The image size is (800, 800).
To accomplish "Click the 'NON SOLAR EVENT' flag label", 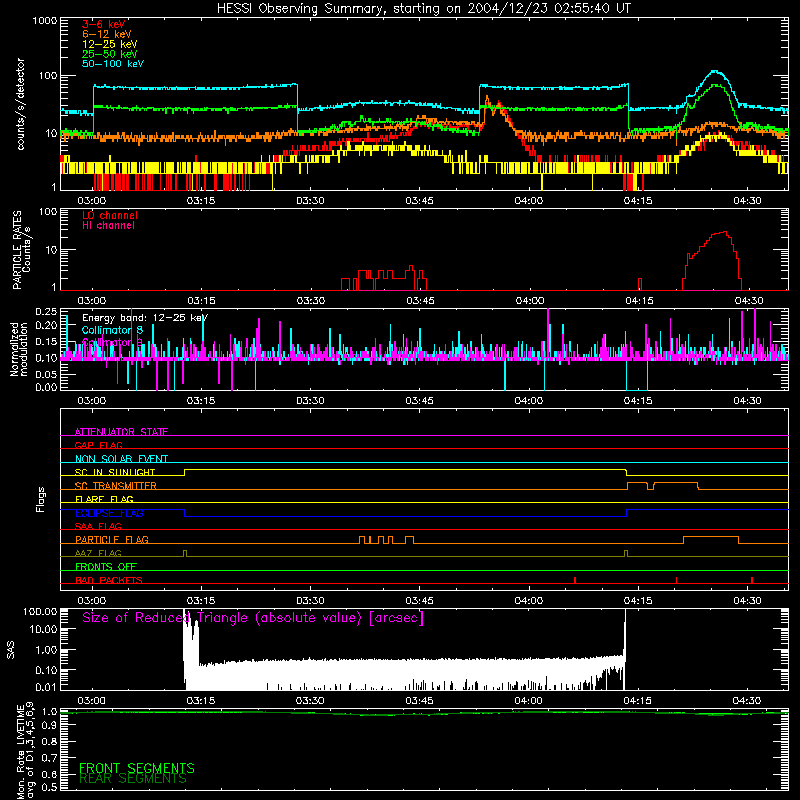I will [x=121, y=459].
